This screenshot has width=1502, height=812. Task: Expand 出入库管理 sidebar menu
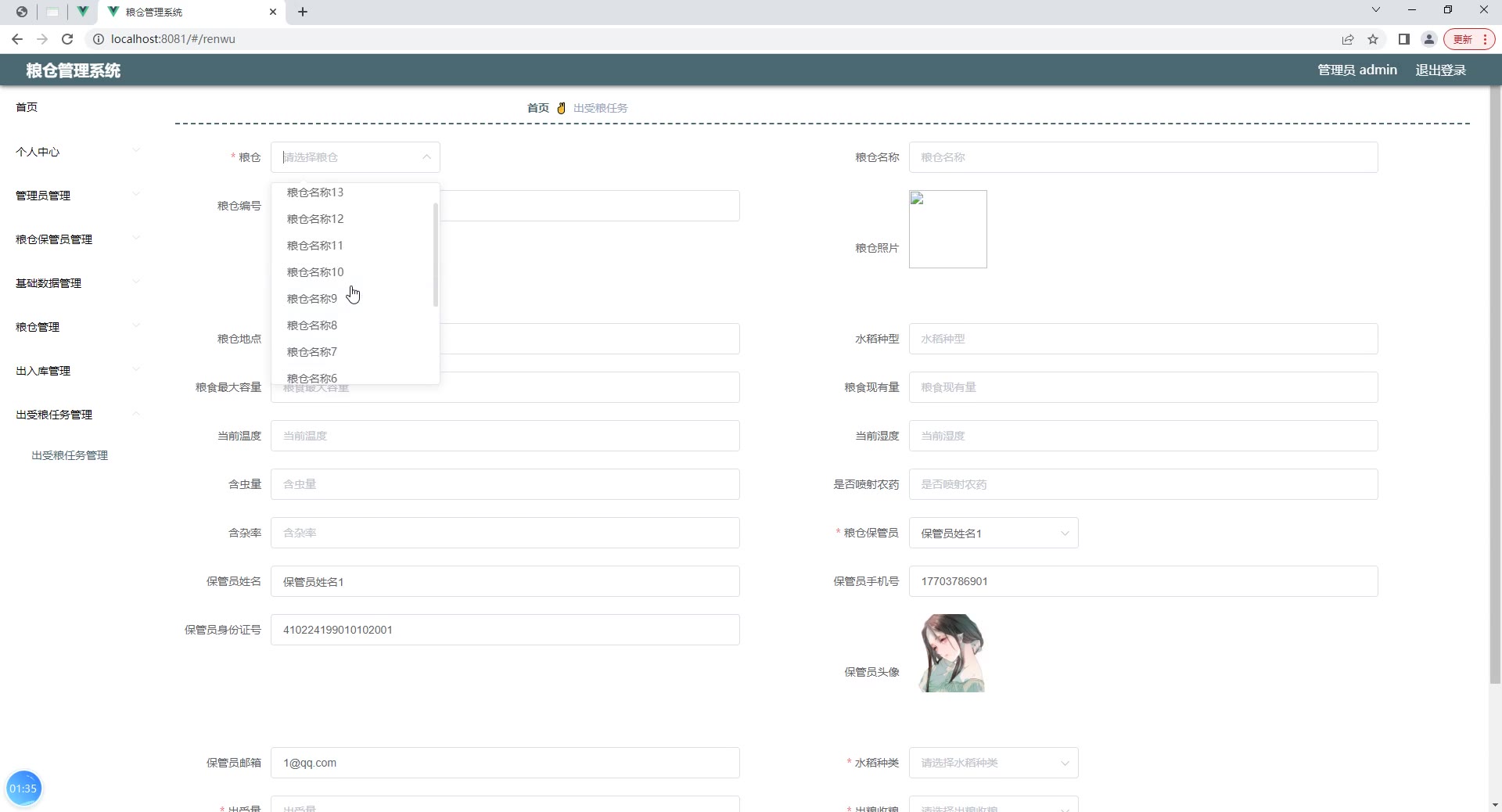tap(78, 371)
